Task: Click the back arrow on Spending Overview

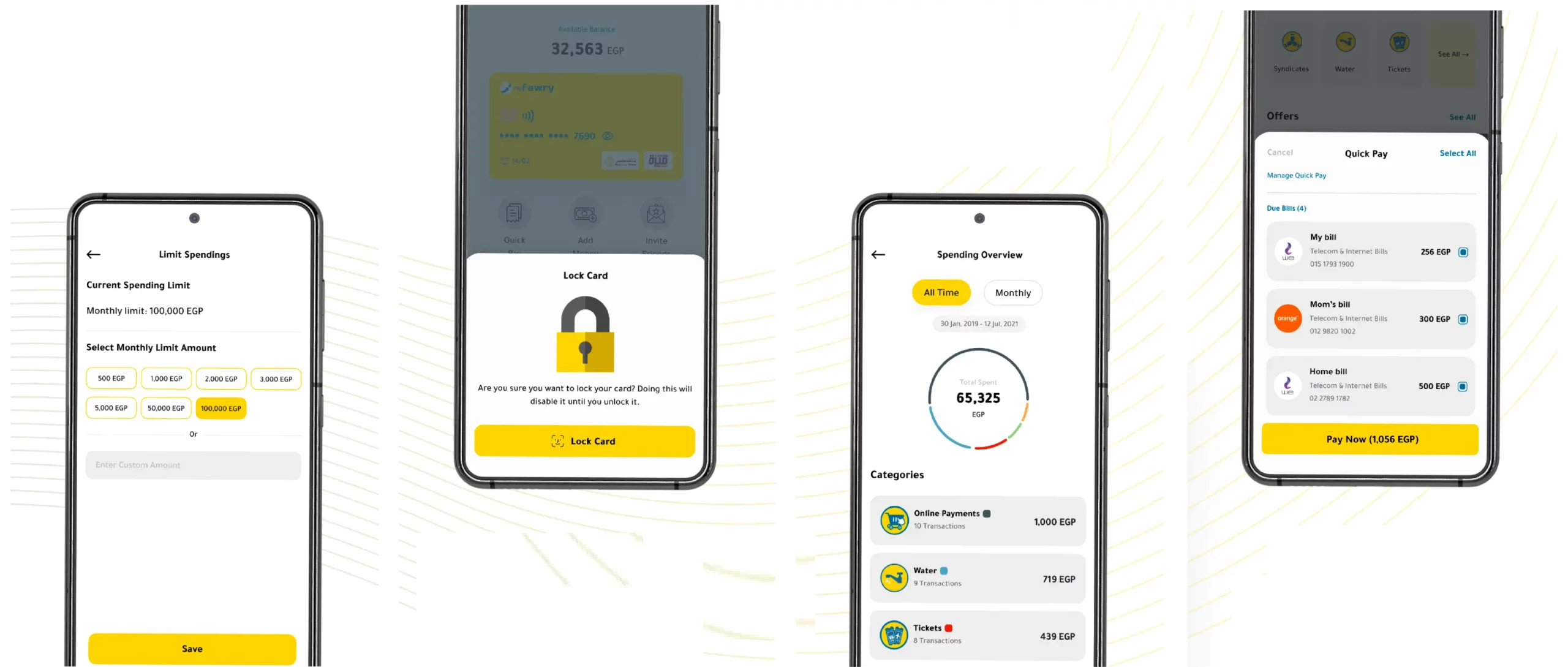Action: coord(878,253)
